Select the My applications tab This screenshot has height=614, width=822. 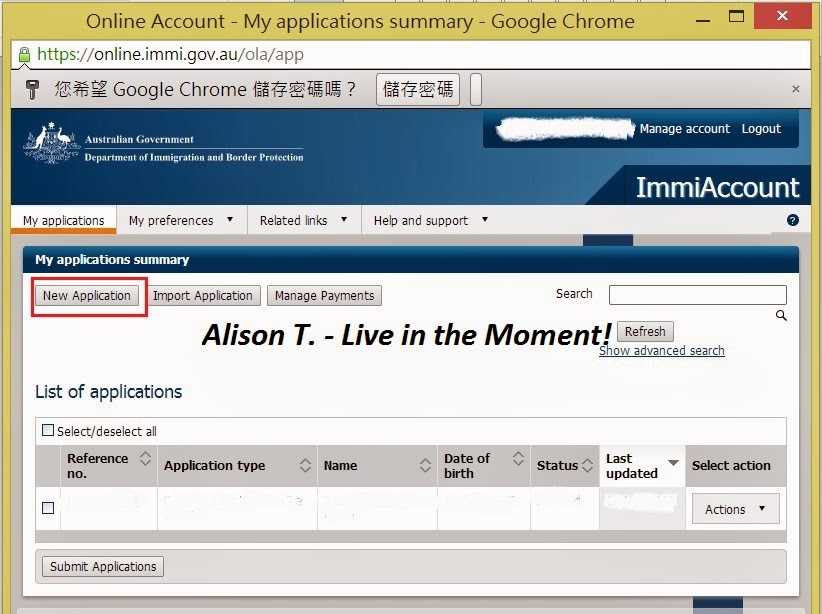[63, 220]
